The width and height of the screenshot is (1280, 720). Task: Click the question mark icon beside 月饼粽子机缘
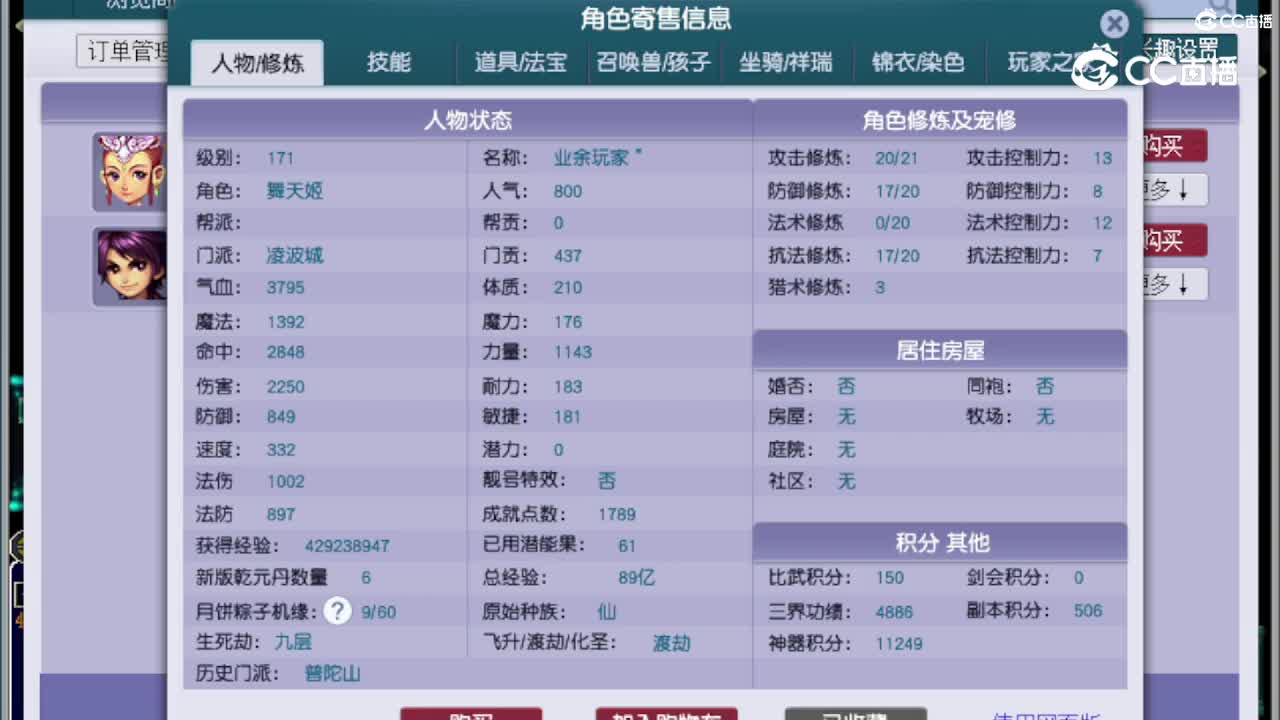click(337, 610)
